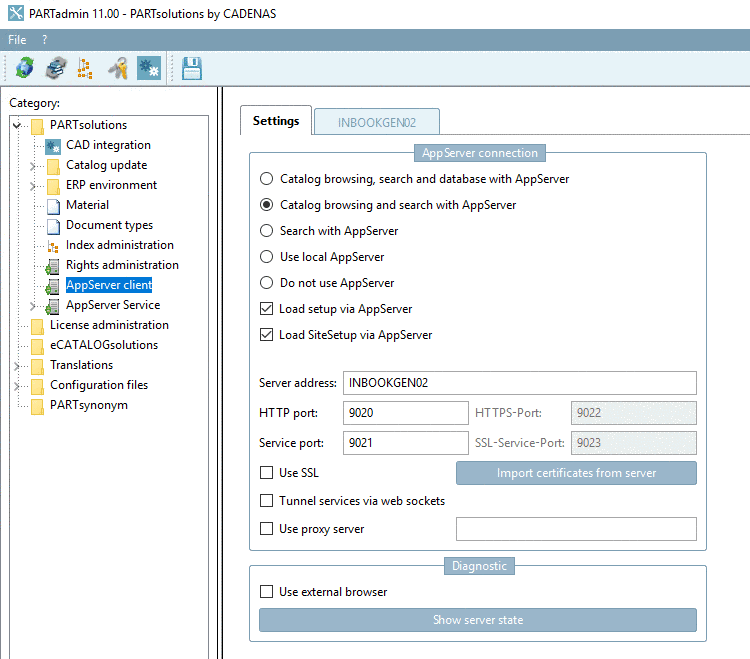Select Catalog browsing, search and database radio
The height and width of the screenshot is (659, 750).
tap(266, 179)
